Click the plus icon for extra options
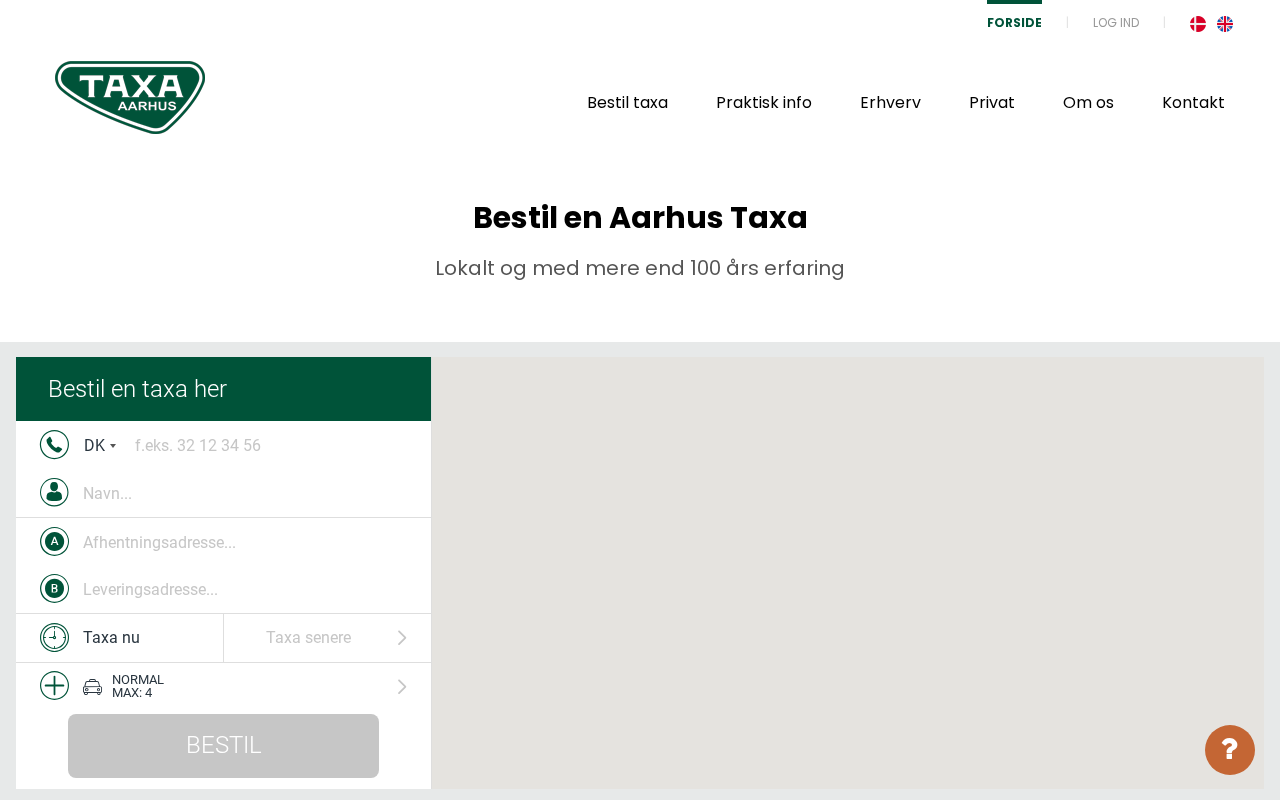This screenshot has width=1280, height=800. (54, 685)
